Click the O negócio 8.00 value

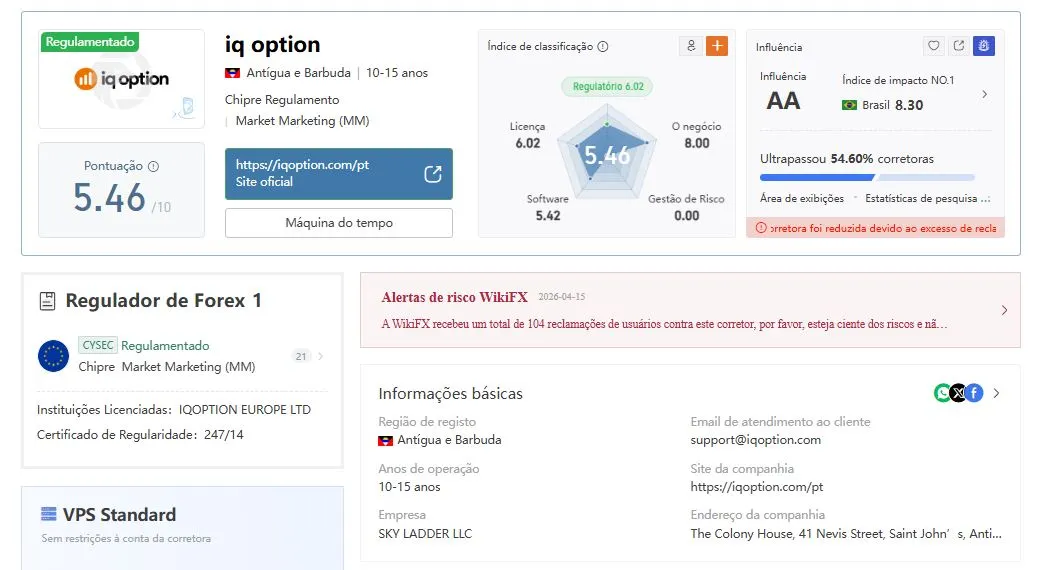point(696,144)
